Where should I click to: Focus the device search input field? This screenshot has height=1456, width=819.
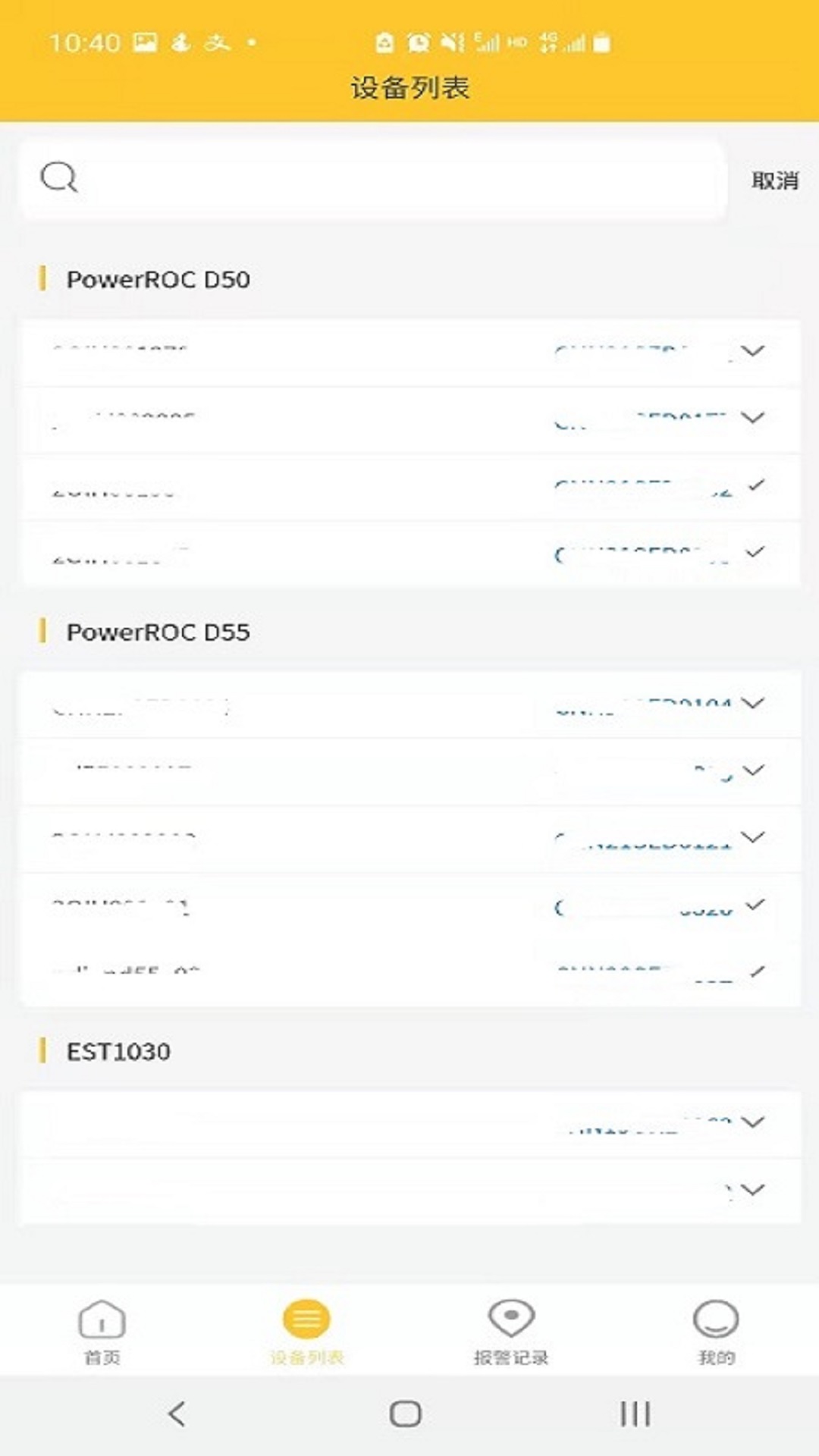(x=373, y=180)
